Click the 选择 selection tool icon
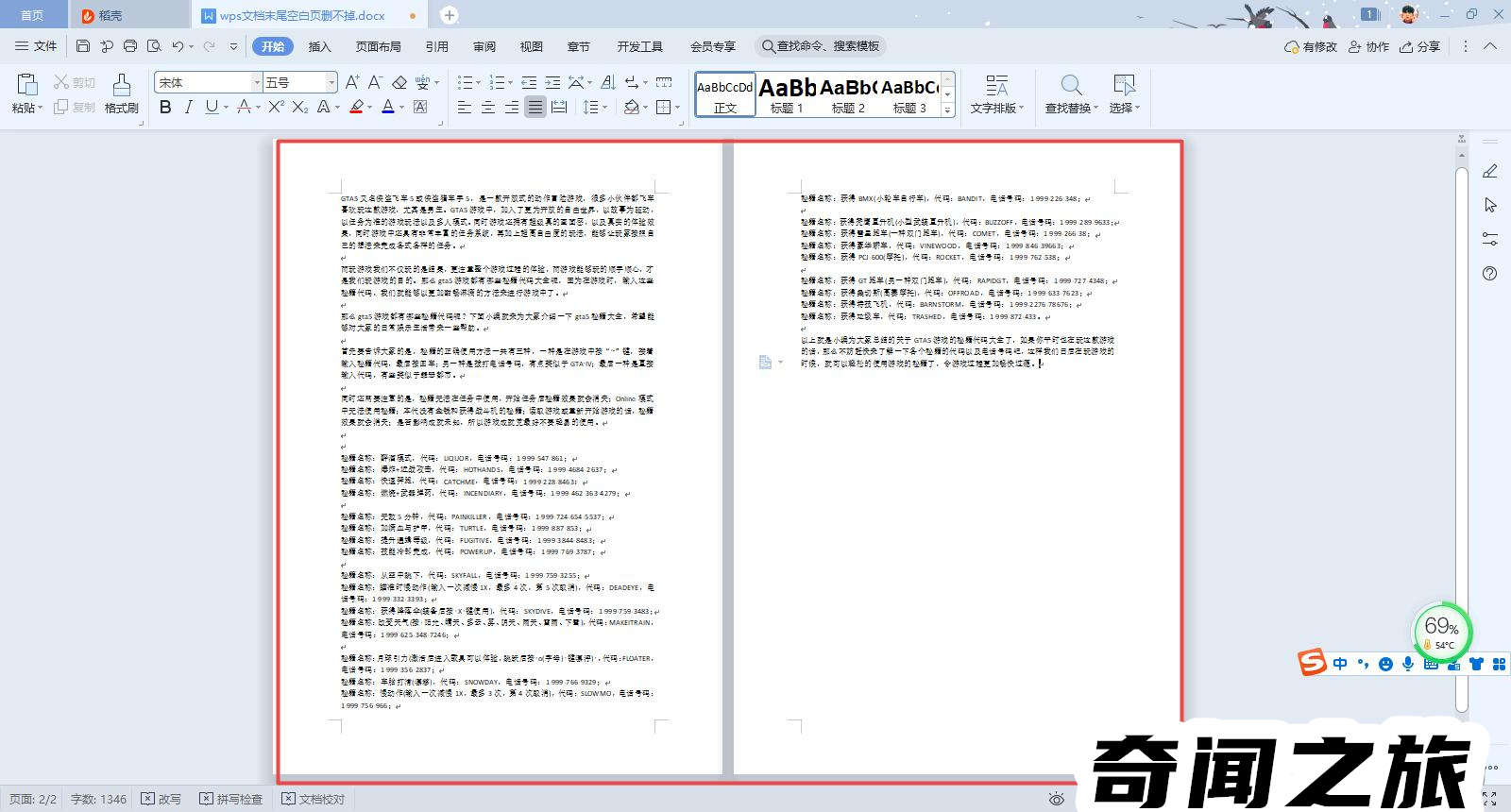Viewport: 1511px width, 812px height. point(1124,86)
